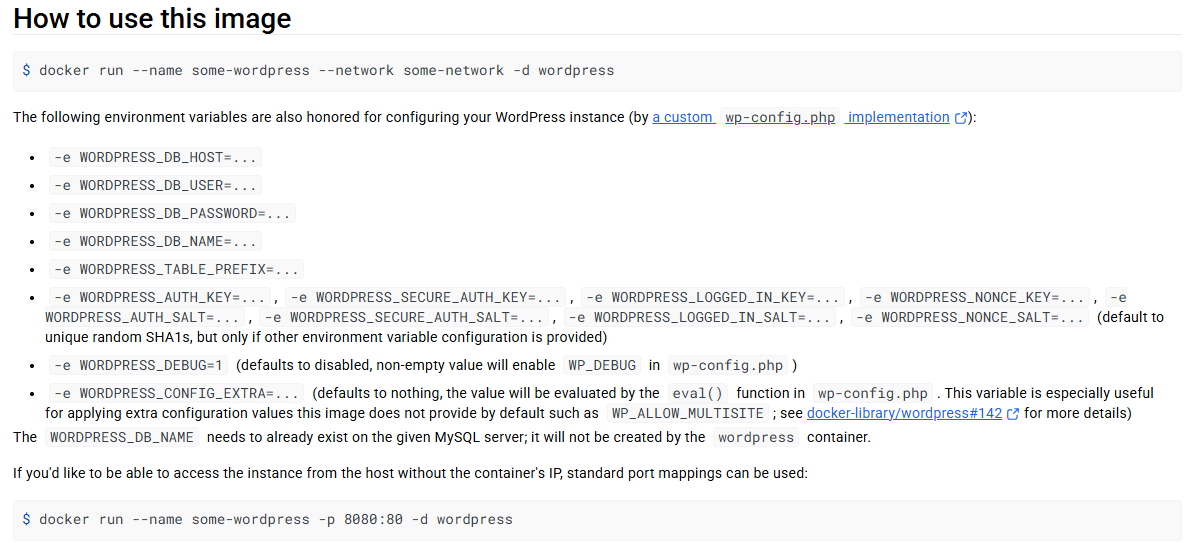The image size is (1190, 543).
Task: Click external link icon after docker-library/wordpress#142
Action: [x=1012, y=415]
